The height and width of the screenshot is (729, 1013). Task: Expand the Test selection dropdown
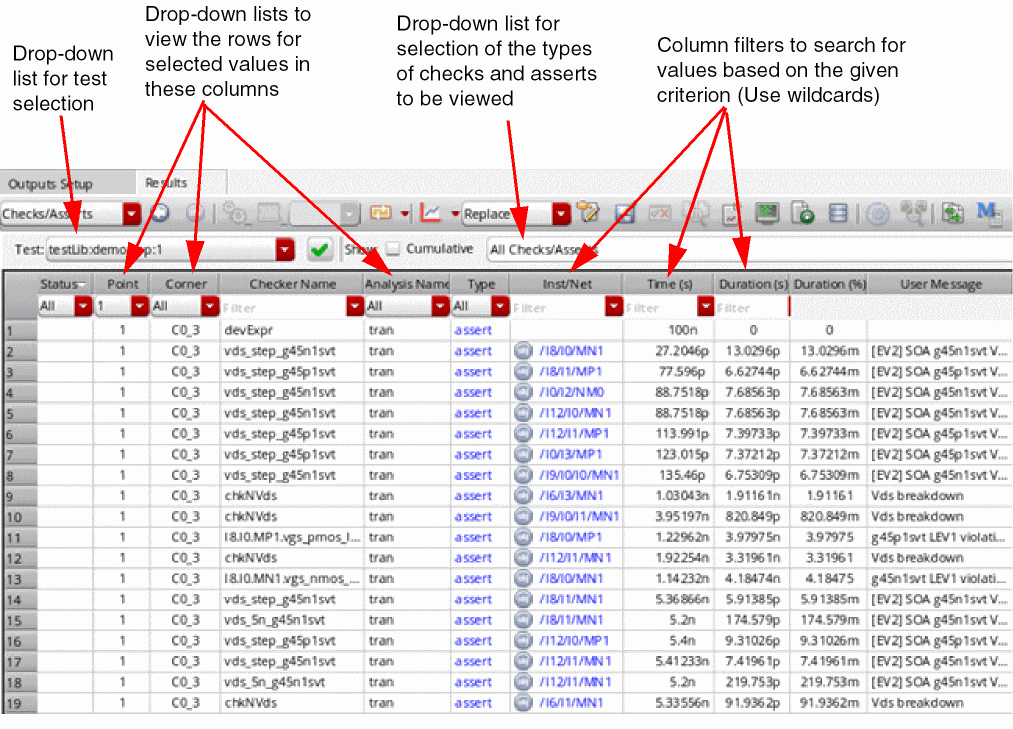point(286,250)
